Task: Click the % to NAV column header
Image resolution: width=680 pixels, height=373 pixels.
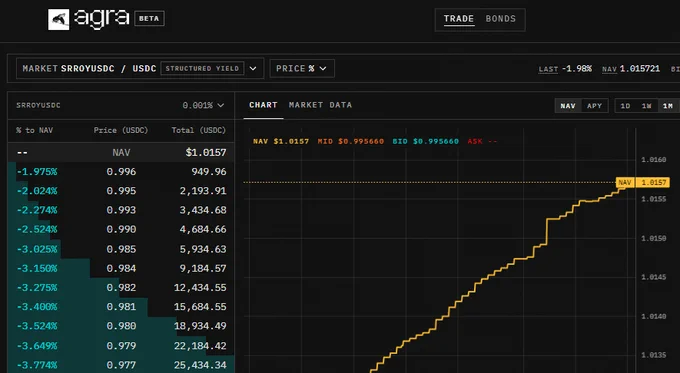Action: [34, 130]
